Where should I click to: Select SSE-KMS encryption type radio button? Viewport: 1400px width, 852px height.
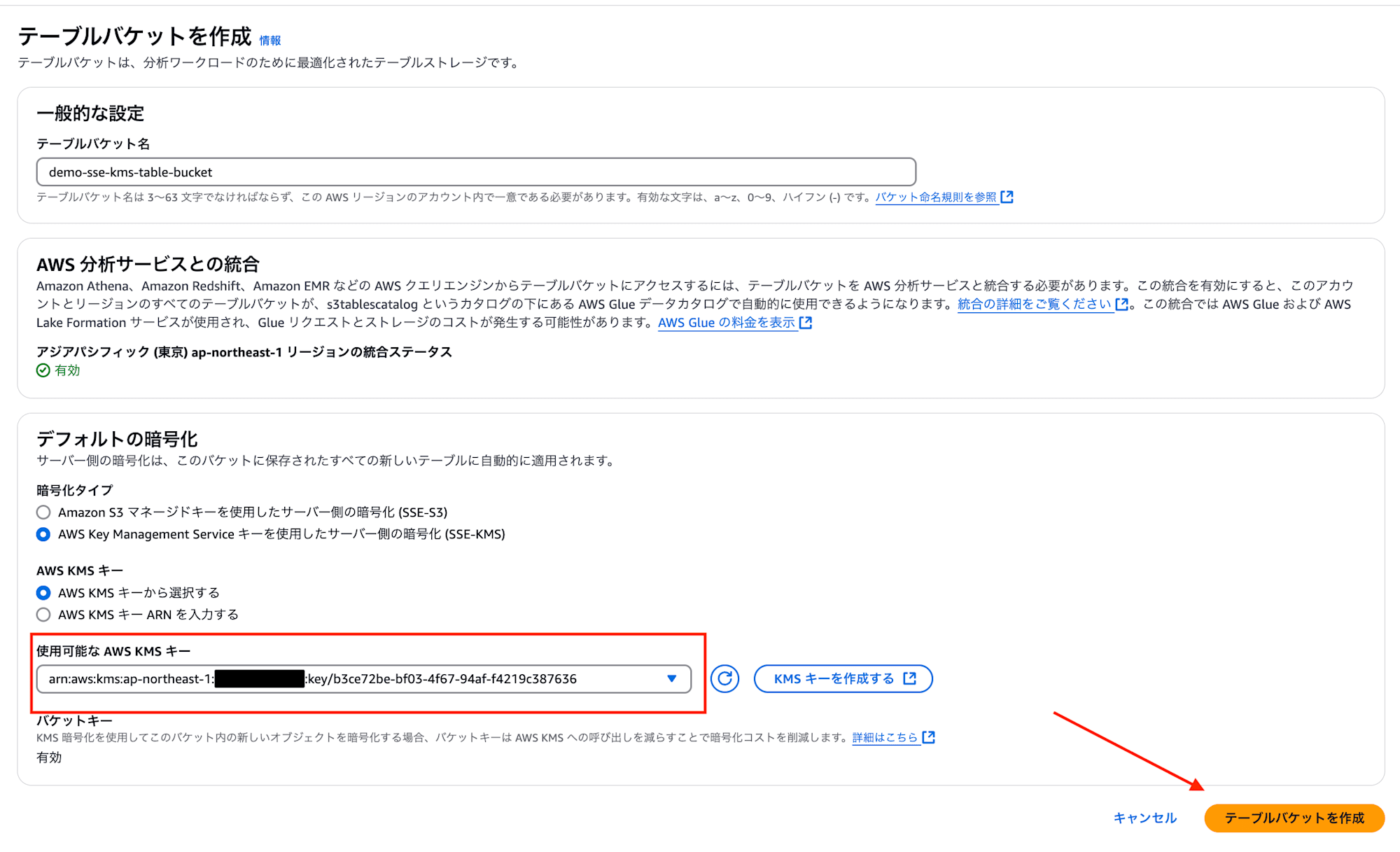pyautogui.click(x=43, y=534)
